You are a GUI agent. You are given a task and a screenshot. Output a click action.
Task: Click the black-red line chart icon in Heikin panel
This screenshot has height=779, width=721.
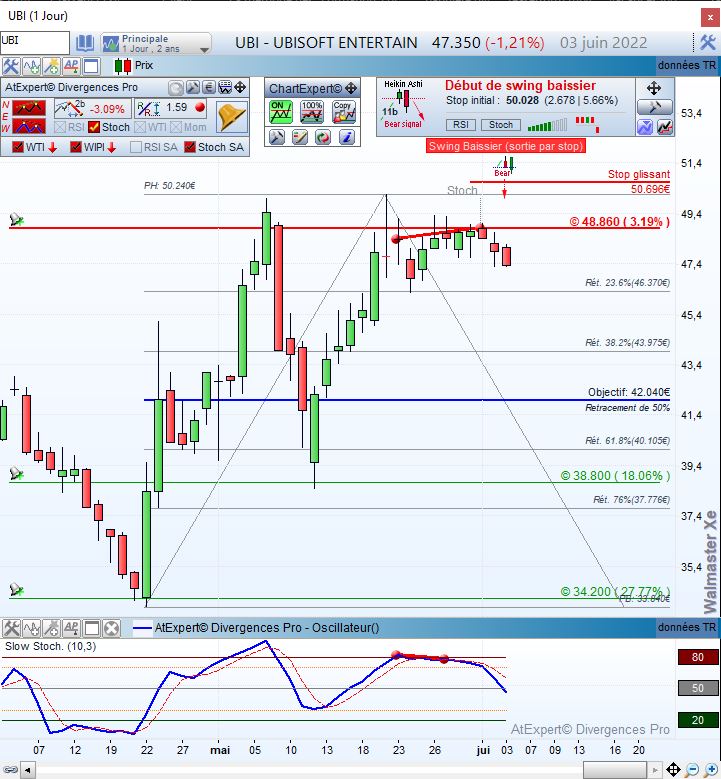(x=665, y=127)
